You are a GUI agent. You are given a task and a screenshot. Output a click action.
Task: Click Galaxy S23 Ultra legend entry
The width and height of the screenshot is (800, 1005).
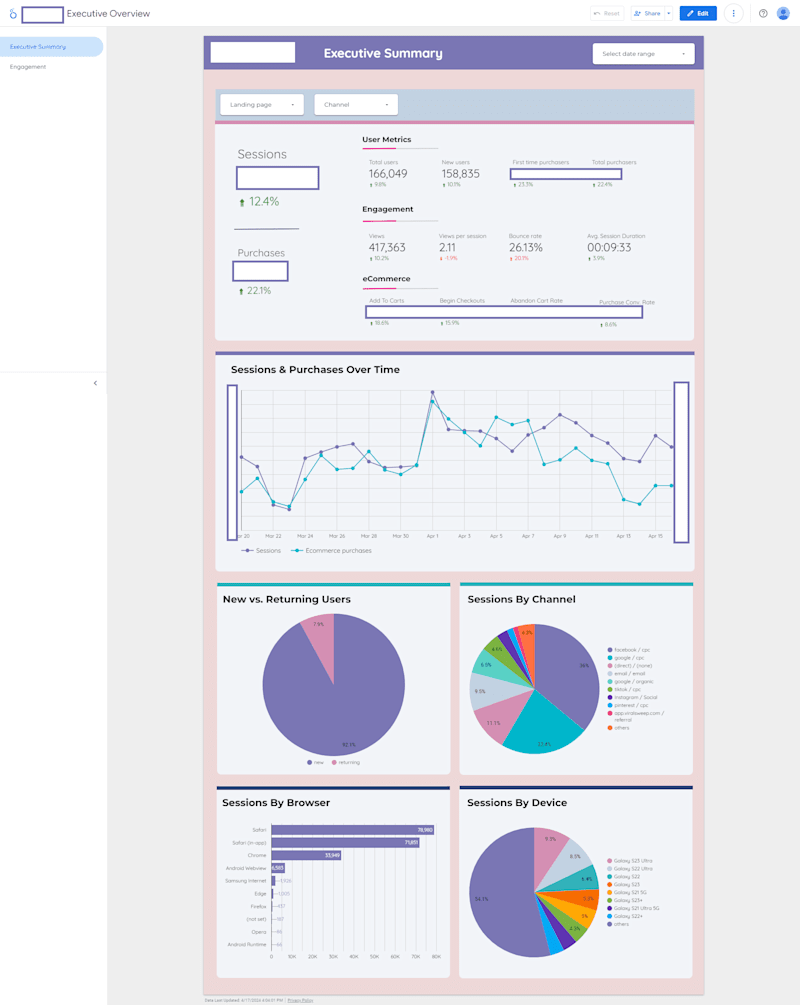click(629, 861)
